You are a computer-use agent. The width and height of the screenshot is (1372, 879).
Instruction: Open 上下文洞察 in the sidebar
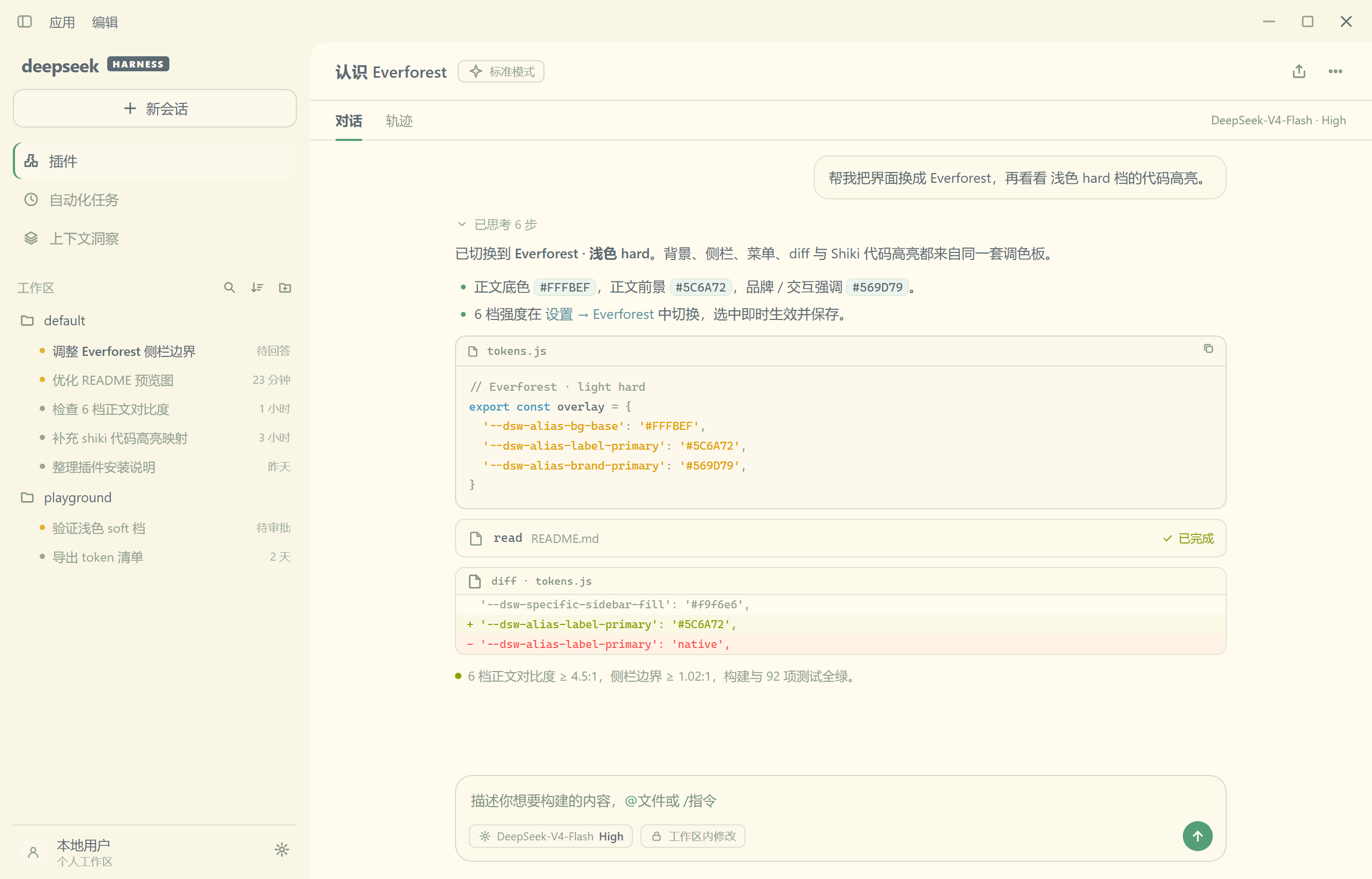pos(155,239)
